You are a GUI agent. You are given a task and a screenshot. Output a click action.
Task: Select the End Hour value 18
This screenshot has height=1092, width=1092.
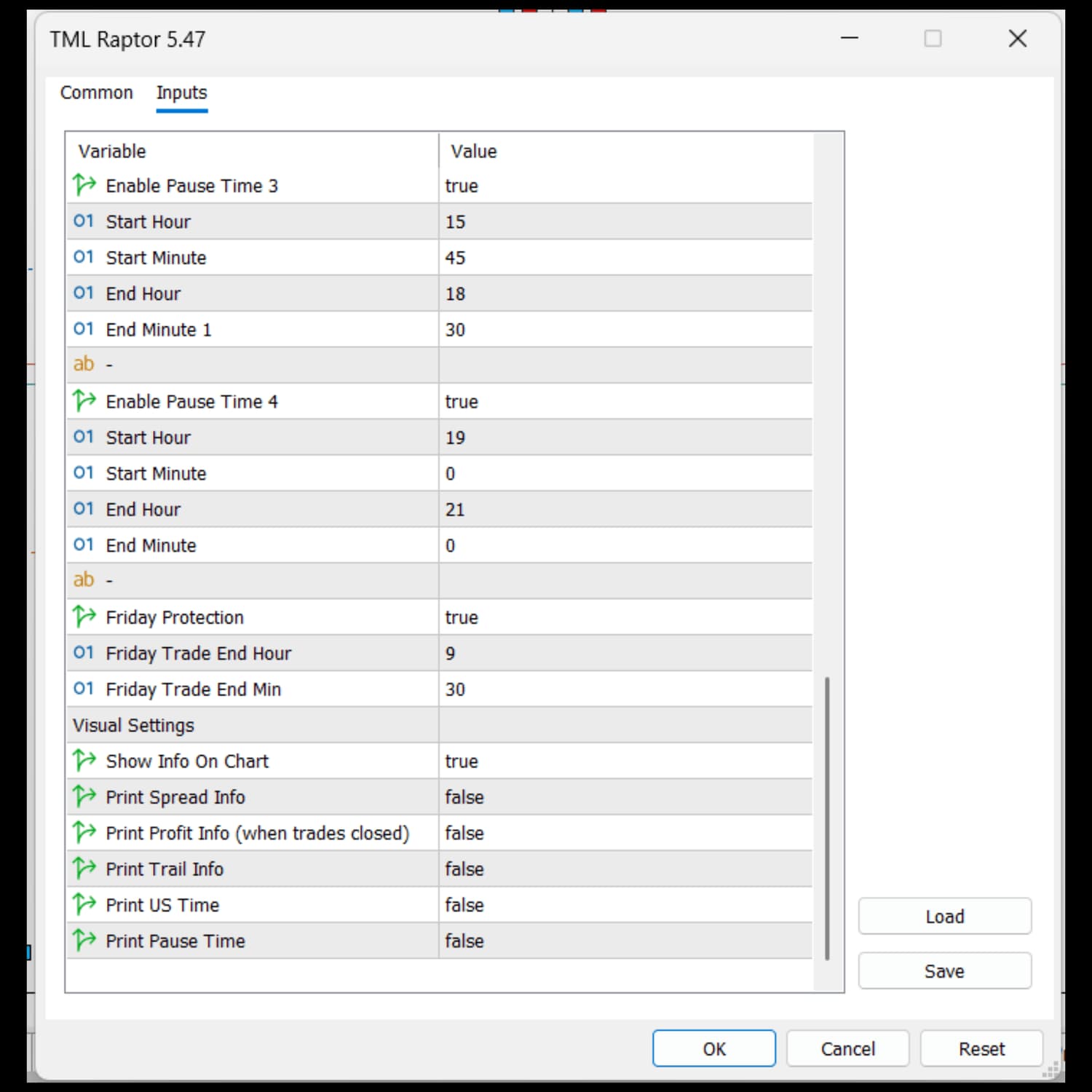pyautogui.click(x=455, y=294)
